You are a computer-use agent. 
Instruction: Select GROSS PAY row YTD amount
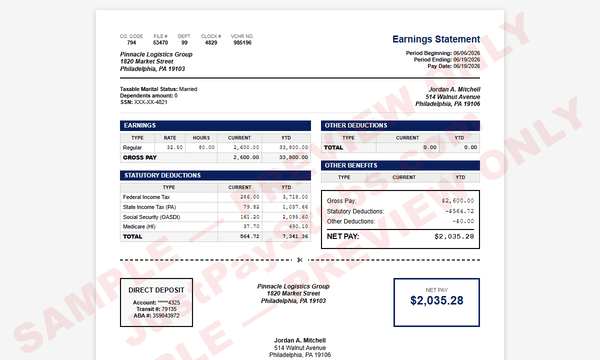[293, 157]
